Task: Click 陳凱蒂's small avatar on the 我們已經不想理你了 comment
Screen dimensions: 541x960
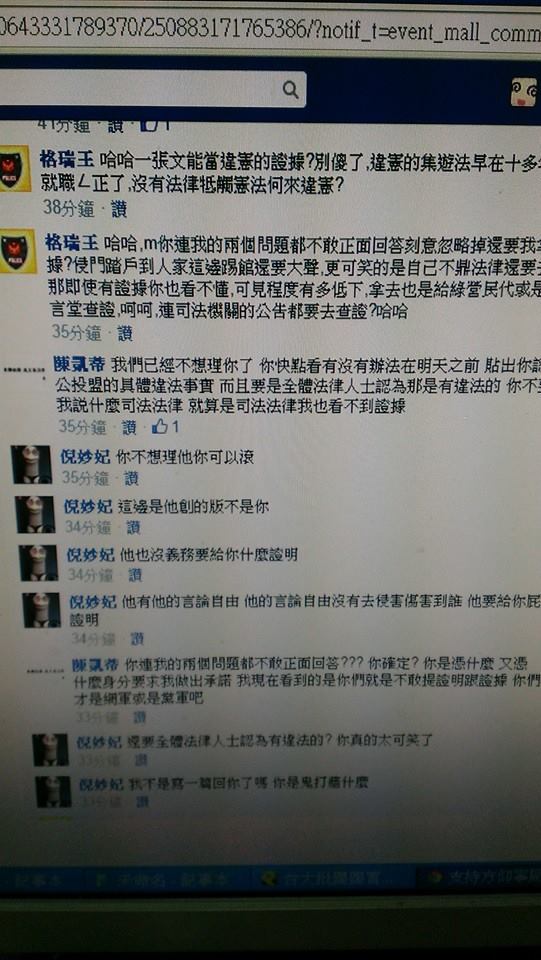Action: pos(26,371)
